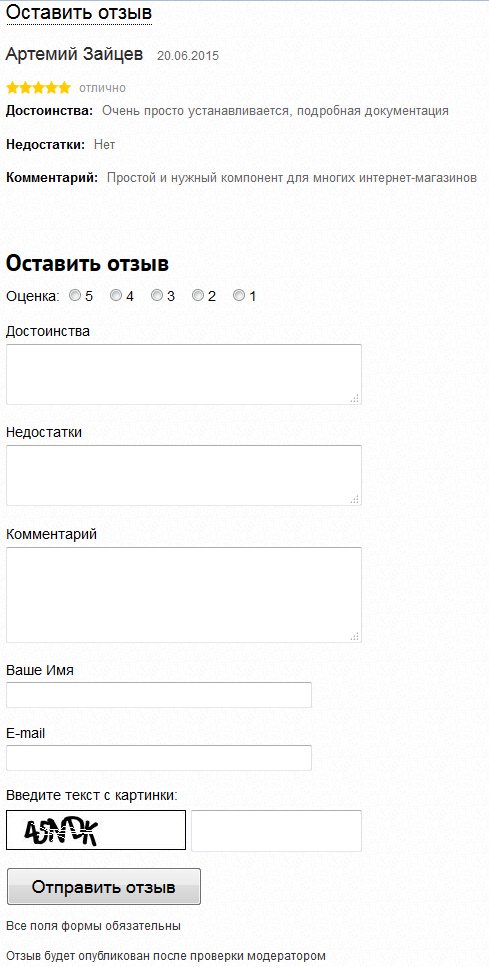This screenshot has width=489, height=967.
Task: Select rating 5 radio button
Action: 75,296
